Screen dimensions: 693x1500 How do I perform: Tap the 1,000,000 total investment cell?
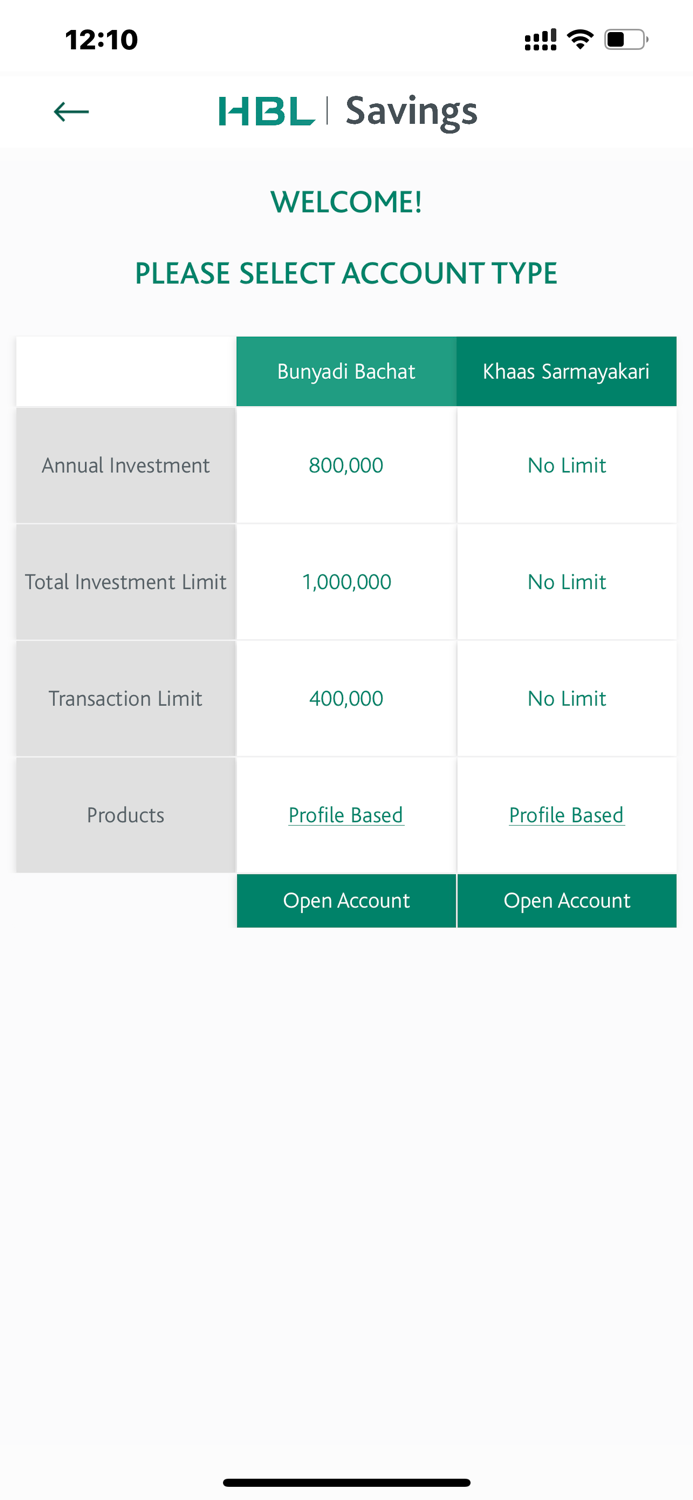click(x=346, y=582)
